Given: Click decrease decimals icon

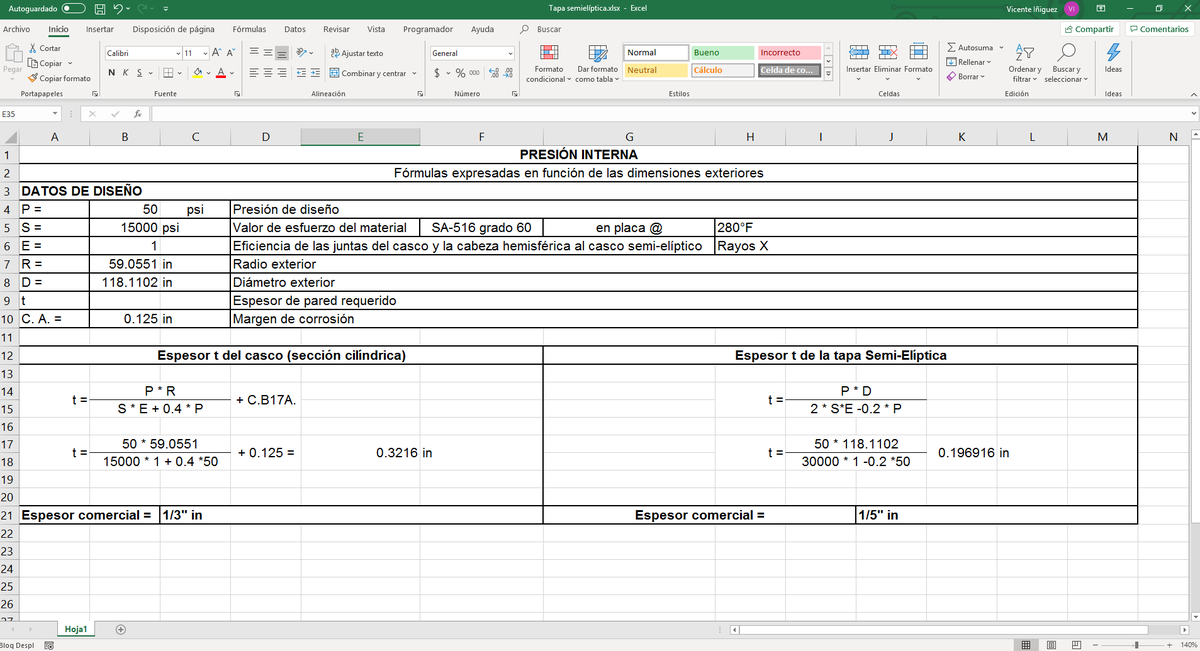Looking at the screenshot, I should [508, 73].
